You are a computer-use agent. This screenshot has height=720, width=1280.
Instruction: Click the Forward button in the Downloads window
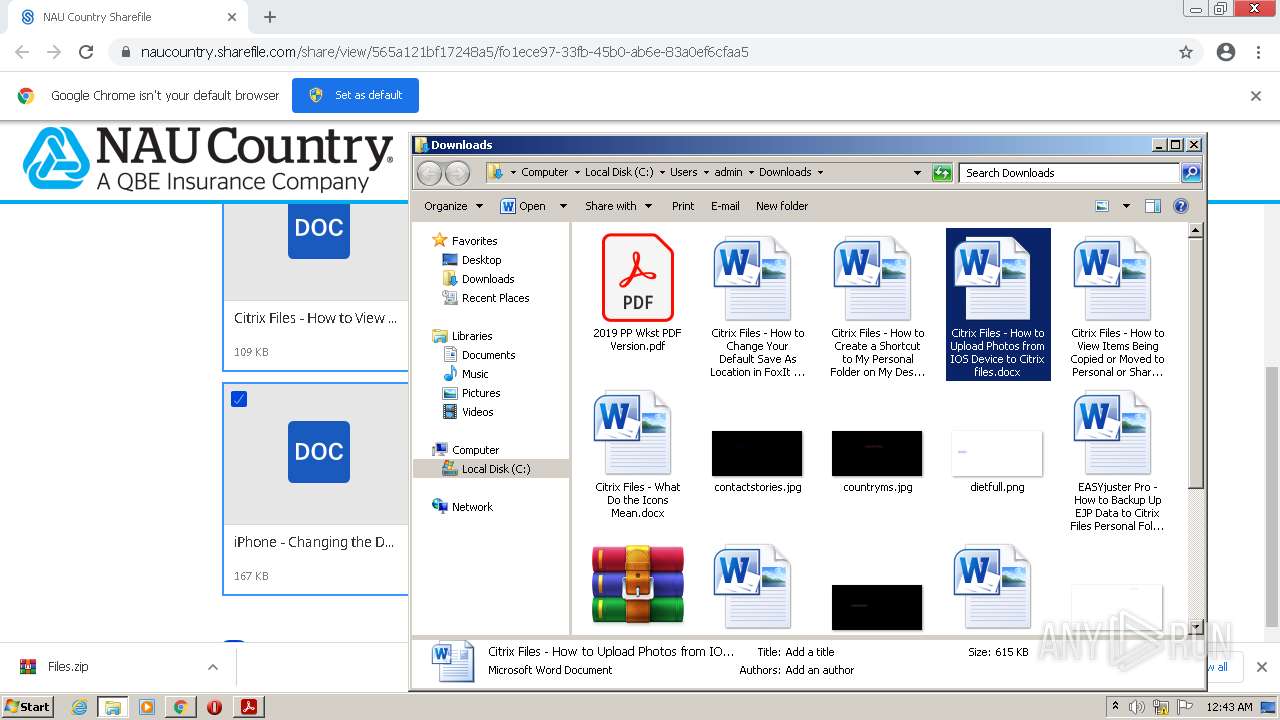pyautogui.click(x=457, y=173)
